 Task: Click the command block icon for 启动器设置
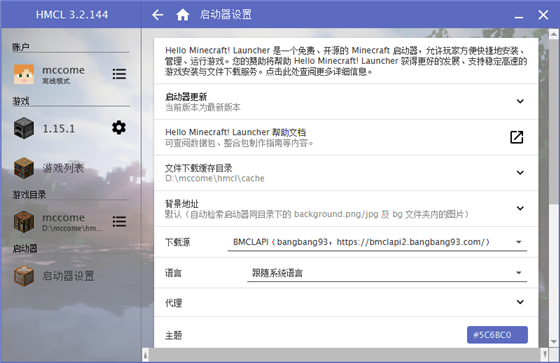tap(24, 276)
